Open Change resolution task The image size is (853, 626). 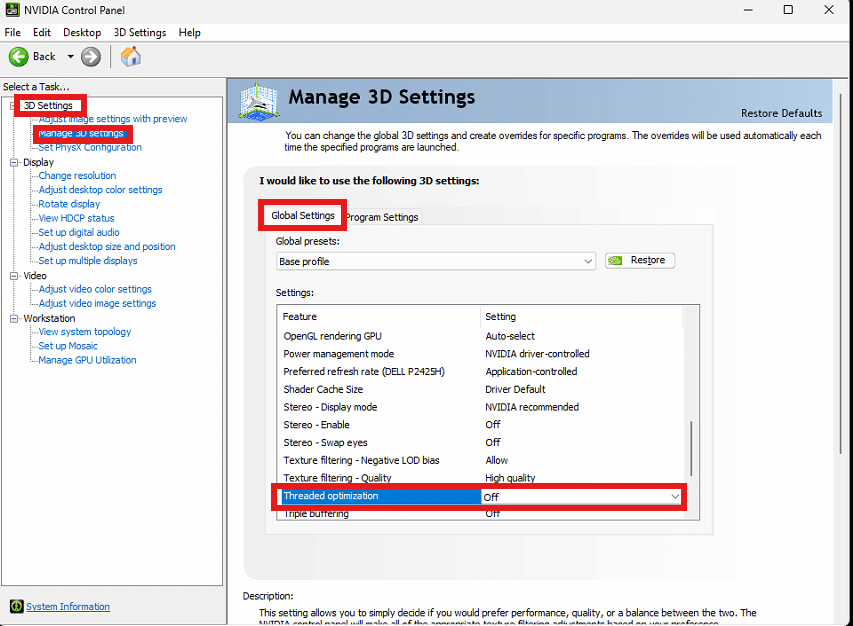[x=77, y=176]
